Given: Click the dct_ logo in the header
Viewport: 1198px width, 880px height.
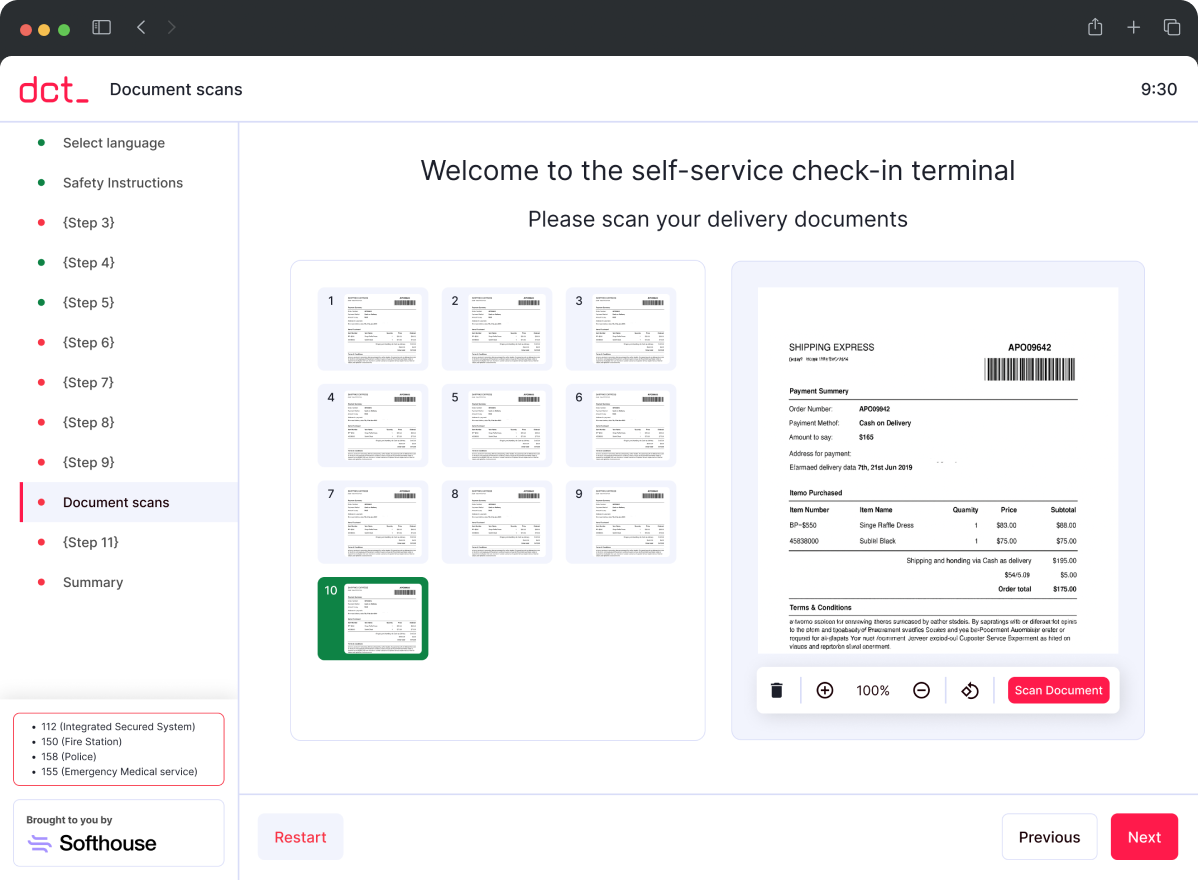Looking at the screenshot, I should [53, 89].
